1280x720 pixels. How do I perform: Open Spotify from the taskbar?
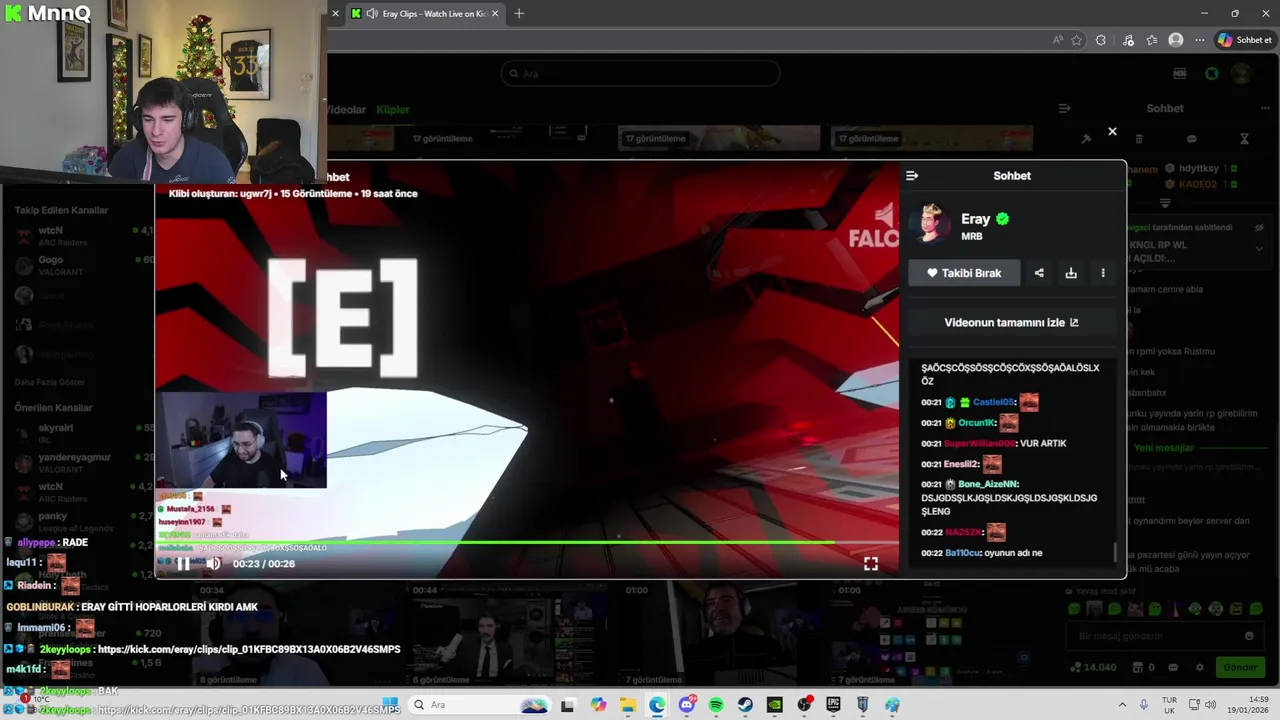tap(716, 705)
